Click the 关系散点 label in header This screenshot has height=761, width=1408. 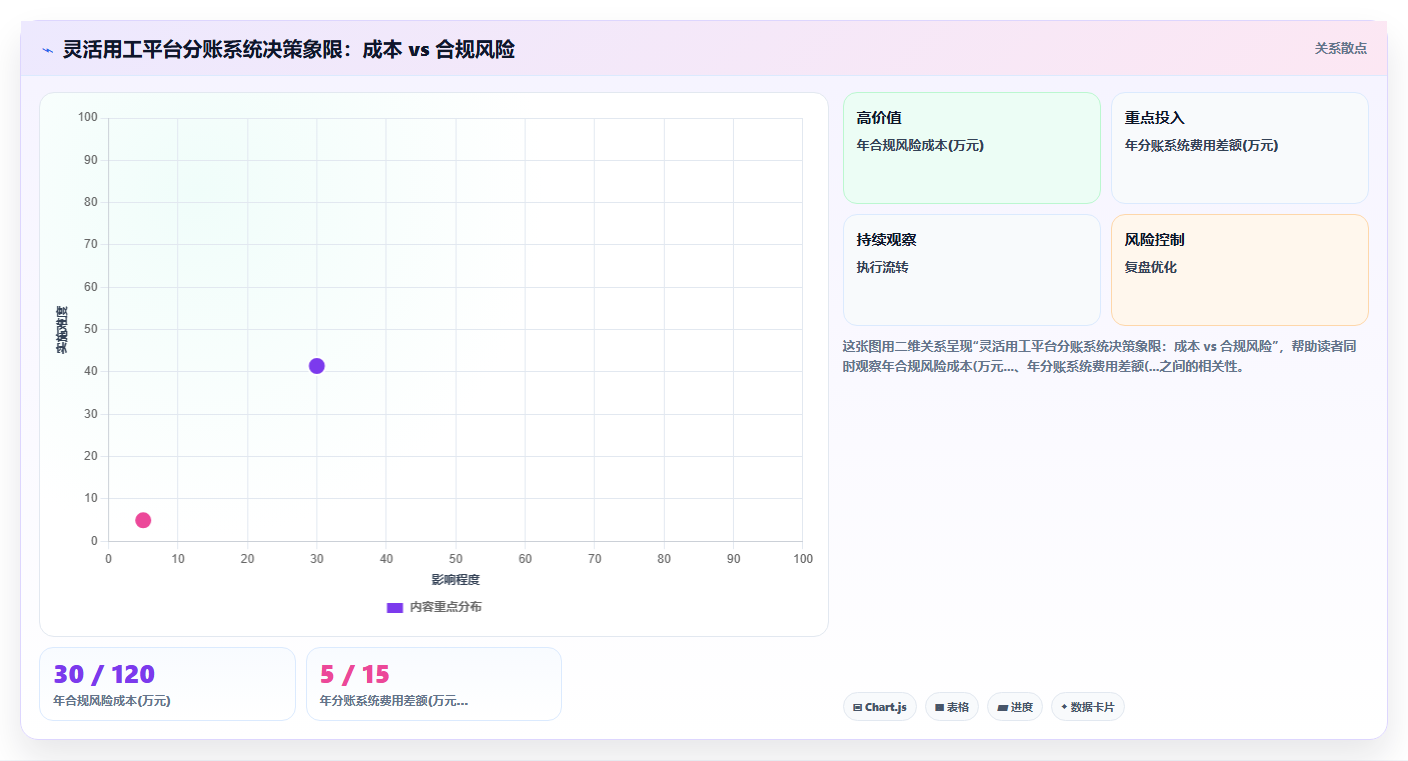(1340, 48)
